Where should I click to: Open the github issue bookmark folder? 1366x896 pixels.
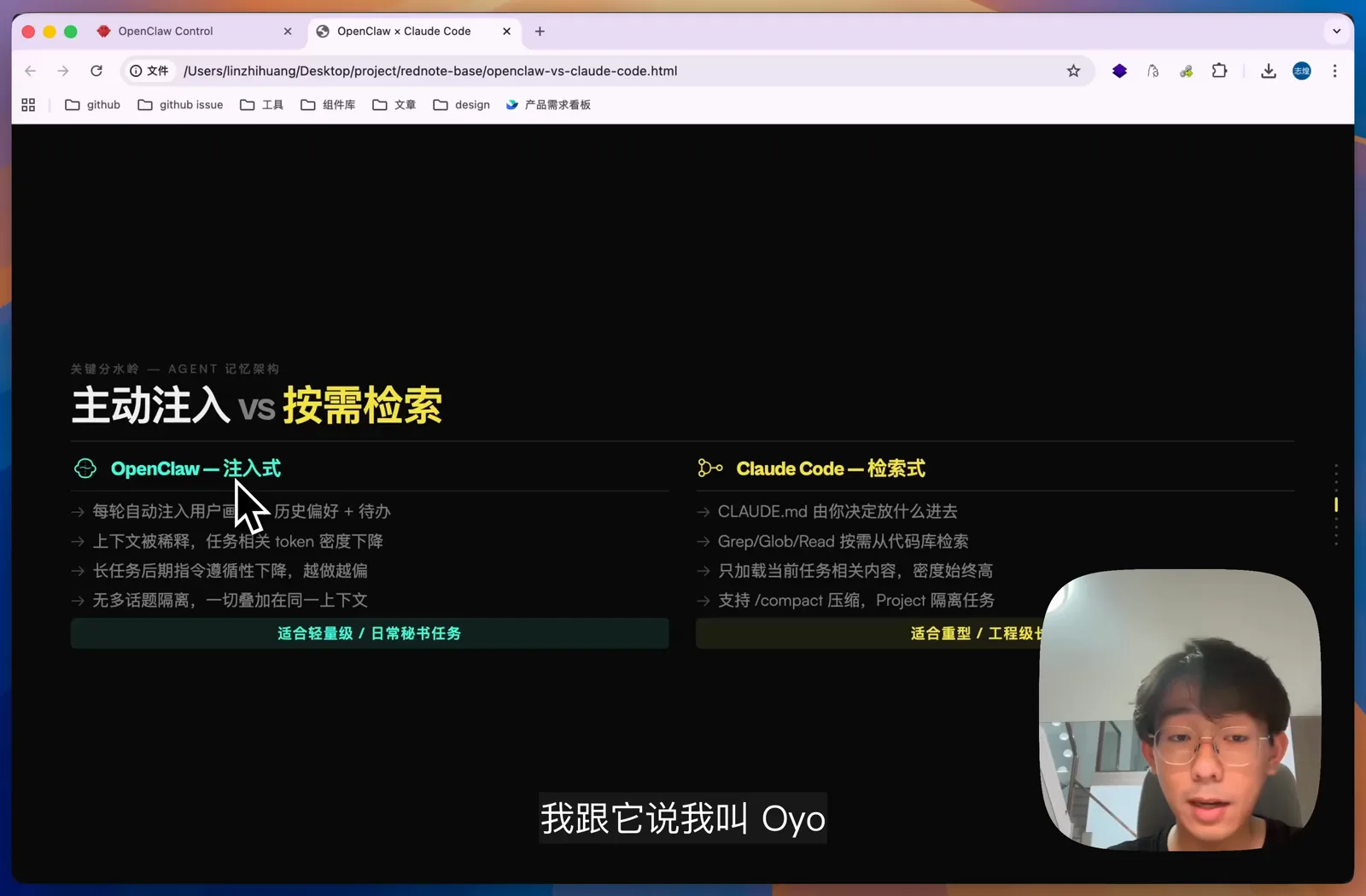pos(180,105)
